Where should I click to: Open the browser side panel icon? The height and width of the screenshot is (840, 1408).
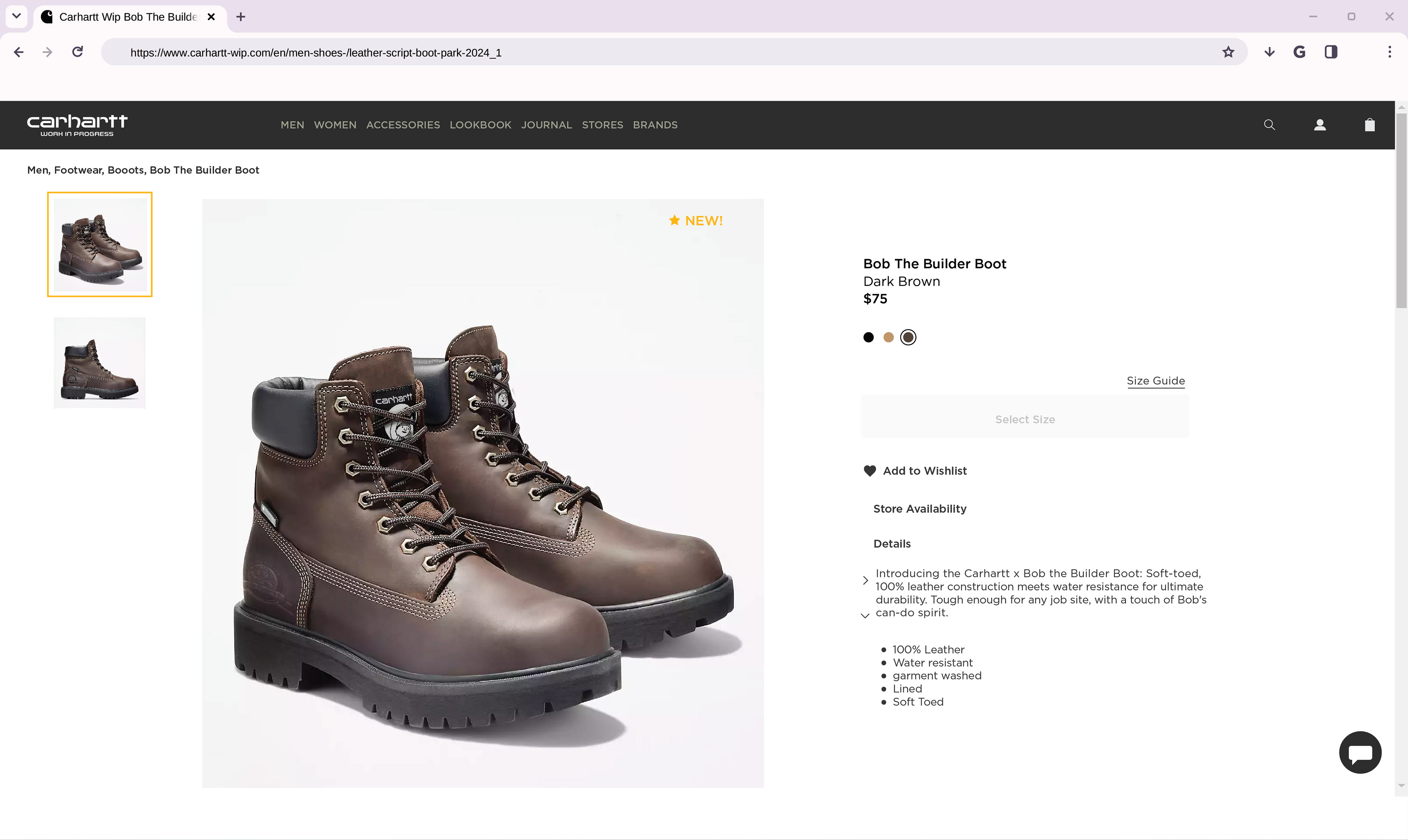(1331, 52)
